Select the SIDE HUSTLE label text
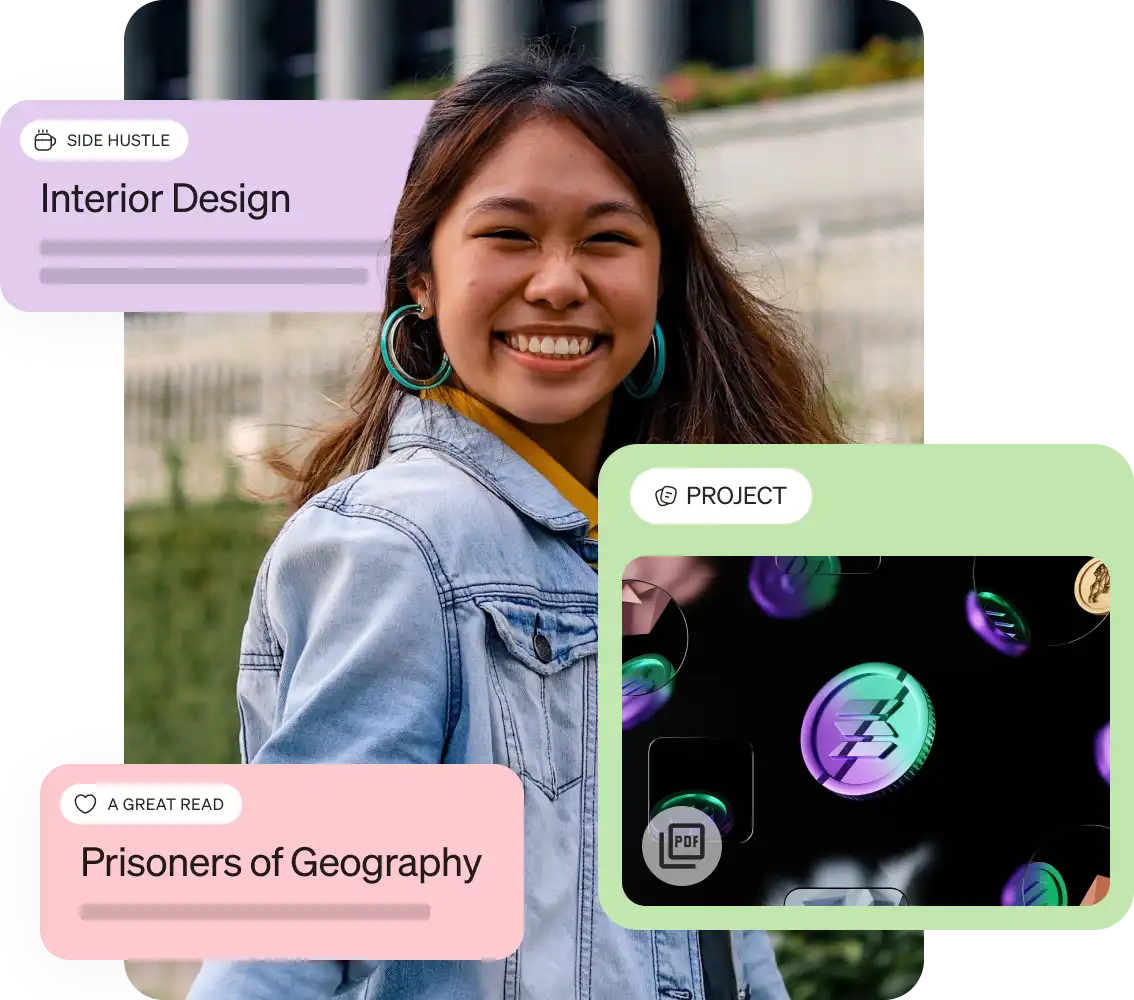The image size is (1134, 1000). tap(119, 140)
